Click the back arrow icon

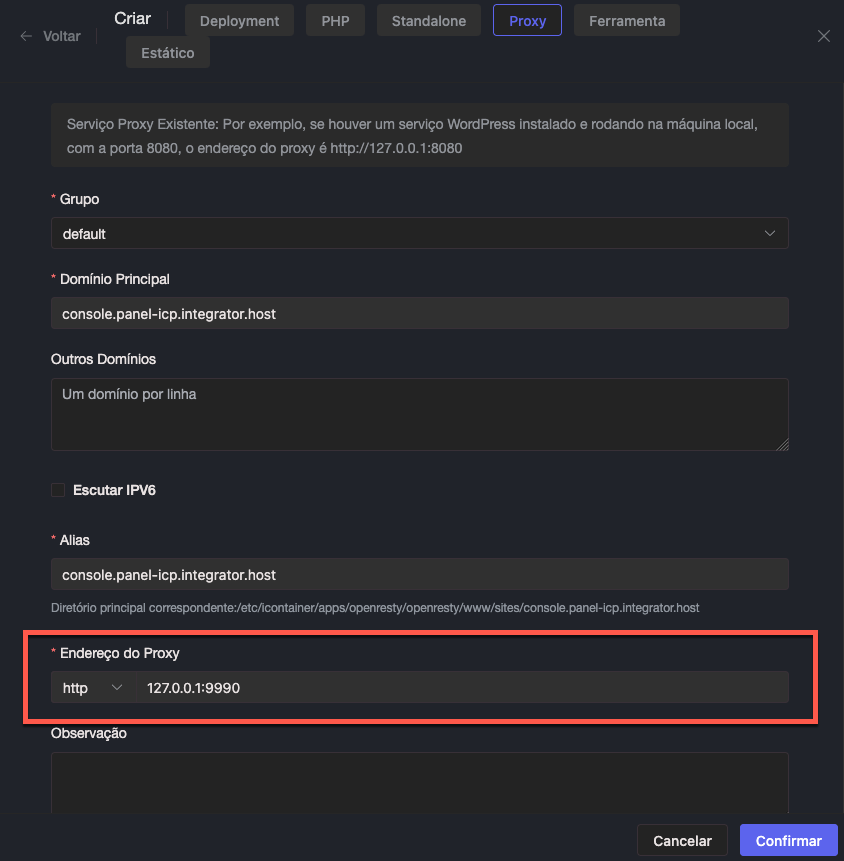click(26, 36)
